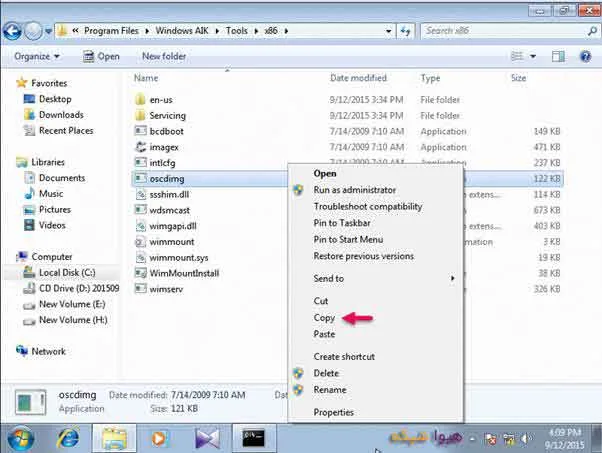The image size is (602, 453).
Task: Open address bar history dropdown
Action: tap(389, 31)
